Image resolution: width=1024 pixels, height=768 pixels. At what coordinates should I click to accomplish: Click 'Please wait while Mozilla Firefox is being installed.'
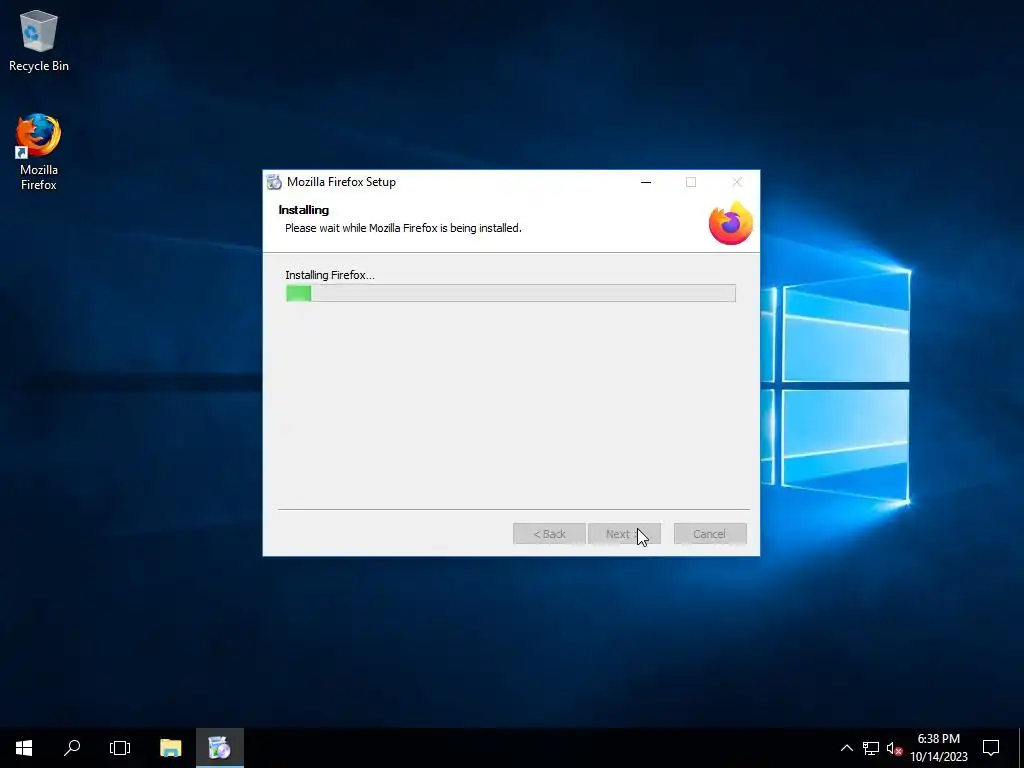pos(403,228)
